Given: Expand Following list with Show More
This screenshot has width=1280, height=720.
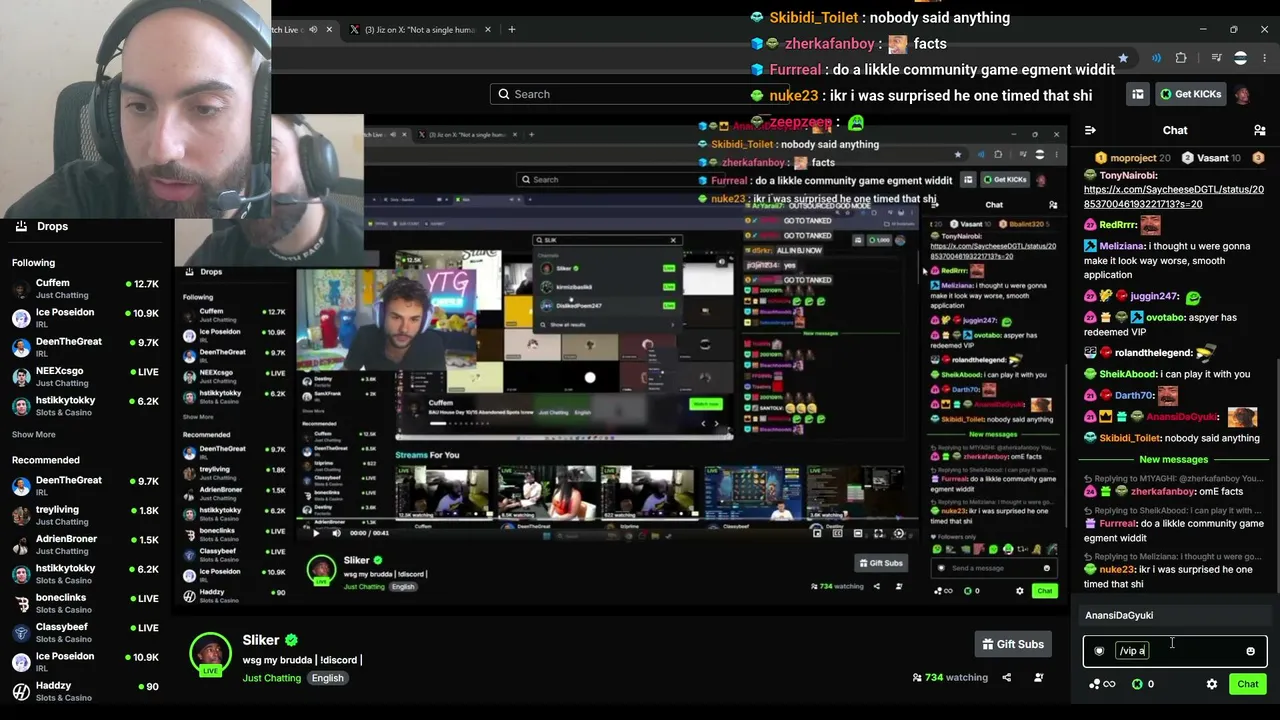Looking at the screenshot, I should (34, 435).
